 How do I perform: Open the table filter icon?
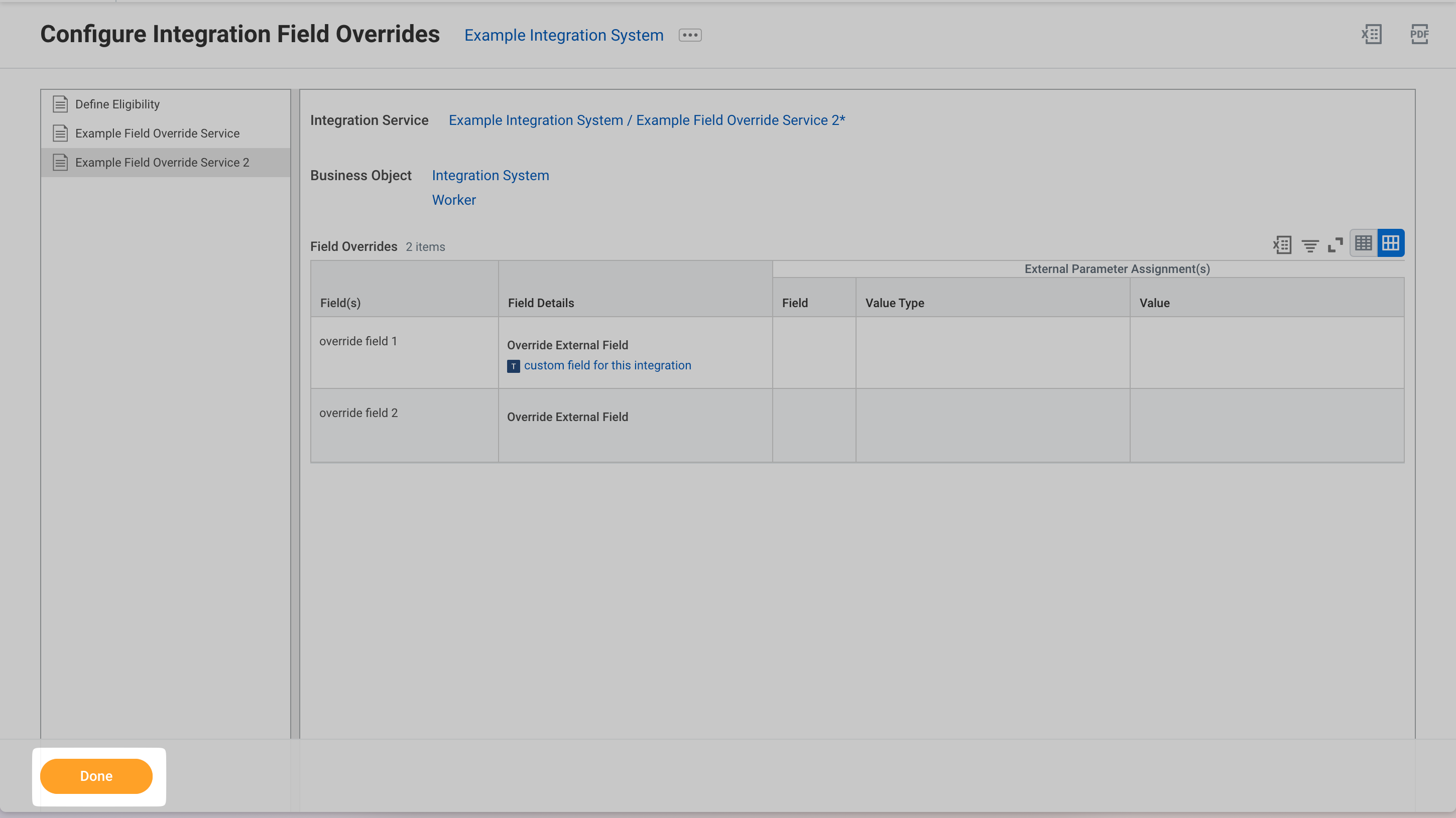pos(1309,245)
